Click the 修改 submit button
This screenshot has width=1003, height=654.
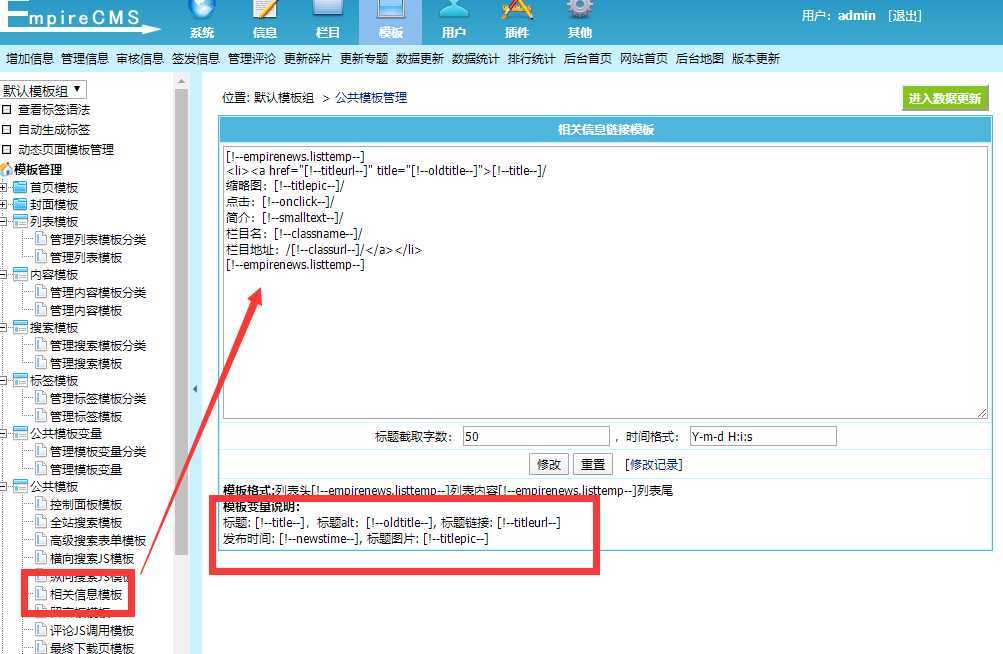pos(549,465)
